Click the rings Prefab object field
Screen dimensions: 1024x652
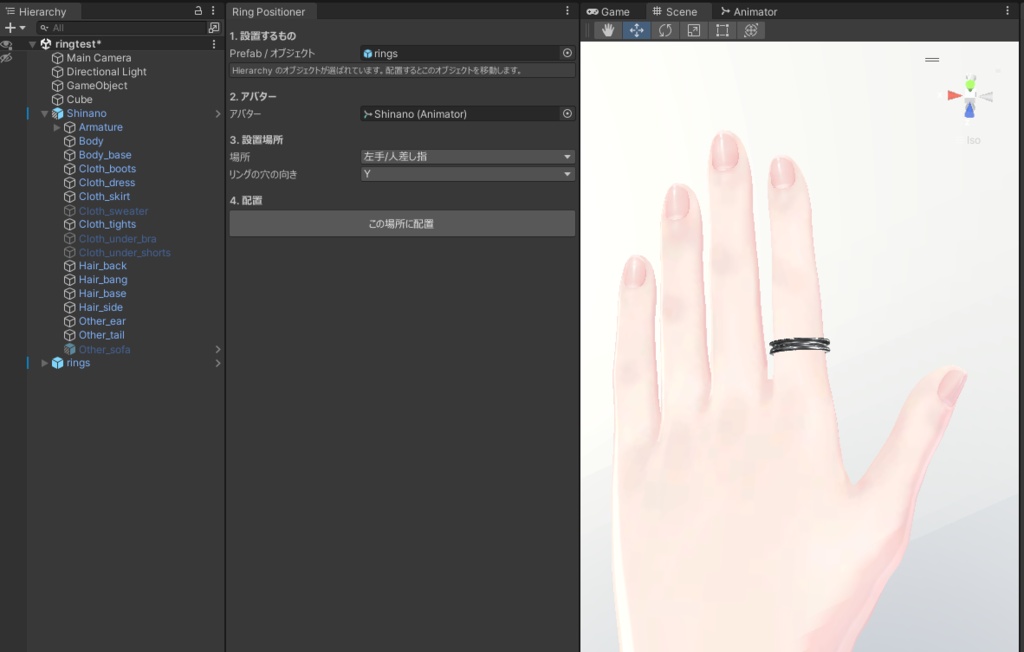click(x=461, y=53)
